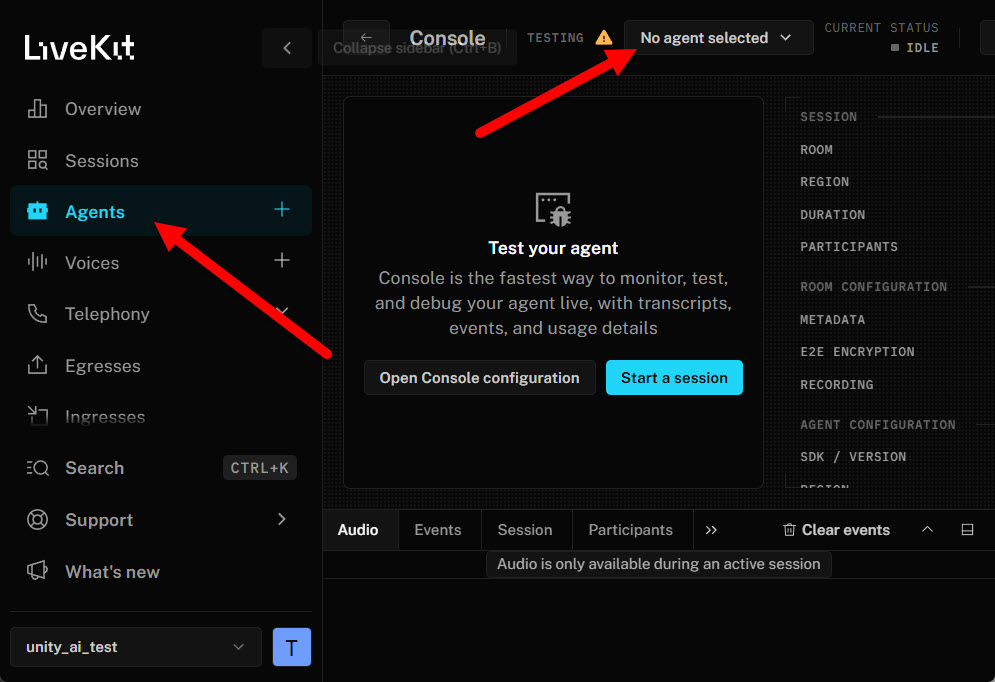The height and width of the screenshot is (682, 995).
Task: Open the No agent selected dropdown
Action: (718, 37)
